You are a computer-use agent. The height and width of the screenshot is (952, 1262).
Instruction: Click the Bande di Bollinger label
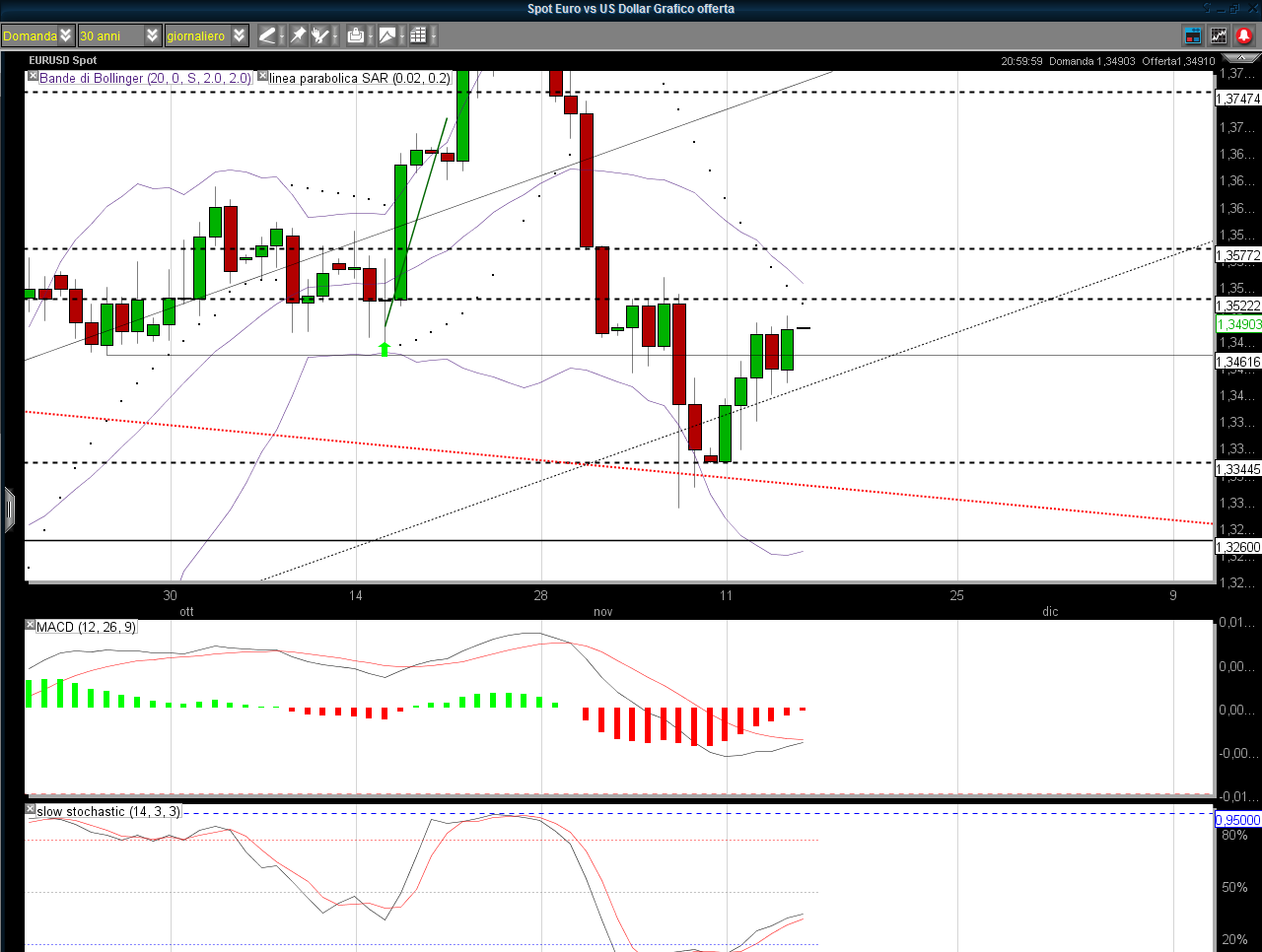coord(145,78)
